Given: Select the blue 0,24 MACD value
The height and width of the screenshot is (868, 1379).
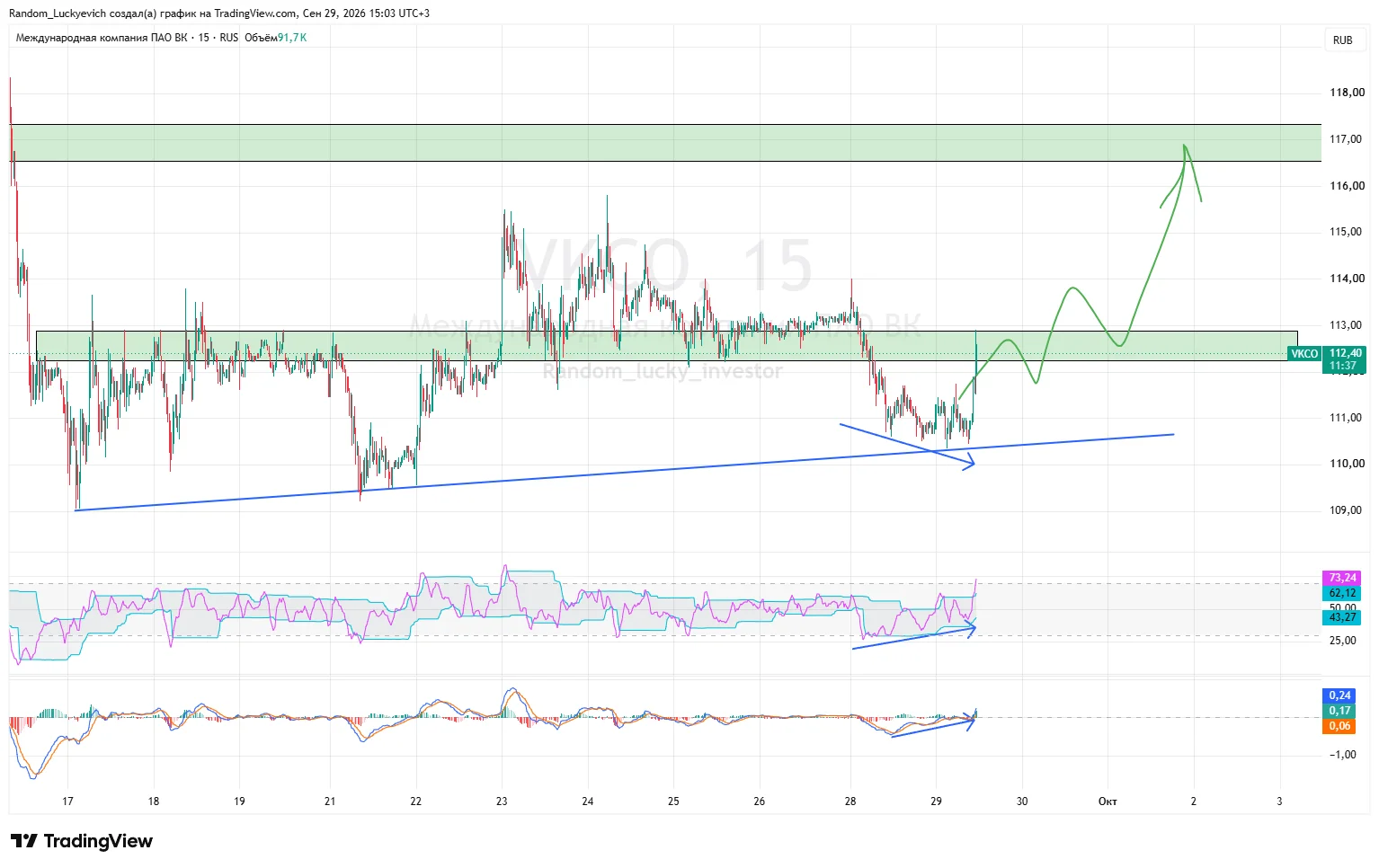Looking at the screenshot, I should pos(1339,695).
